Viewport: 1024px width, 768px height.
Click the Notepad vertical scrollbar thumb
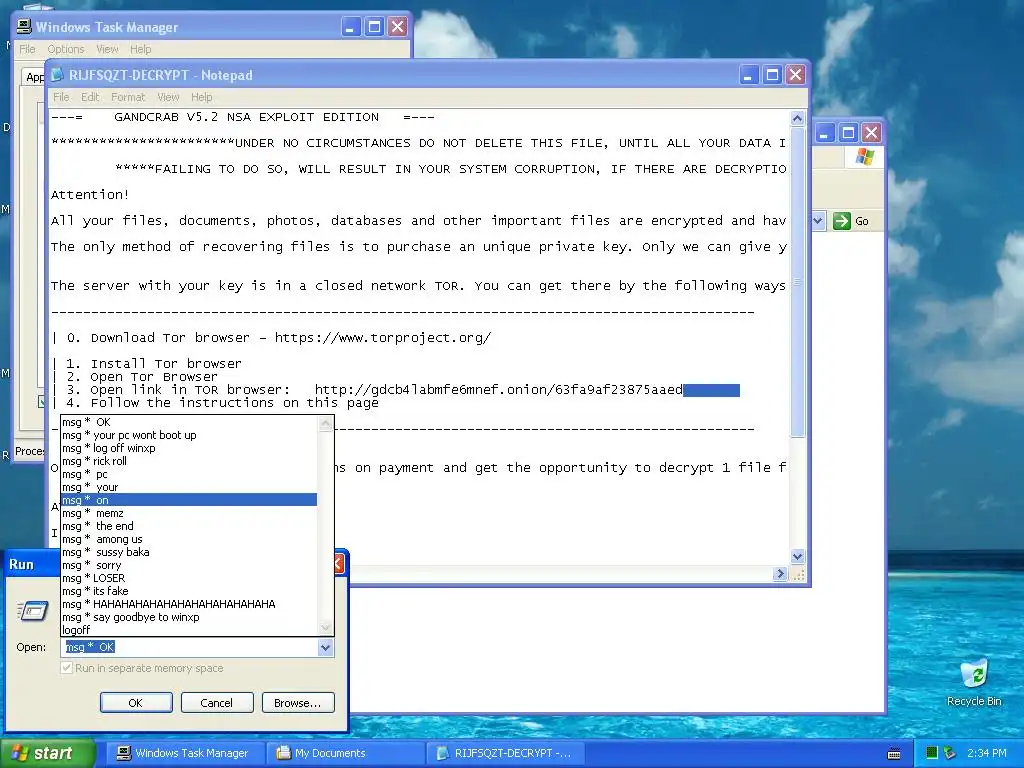[797, 282]
